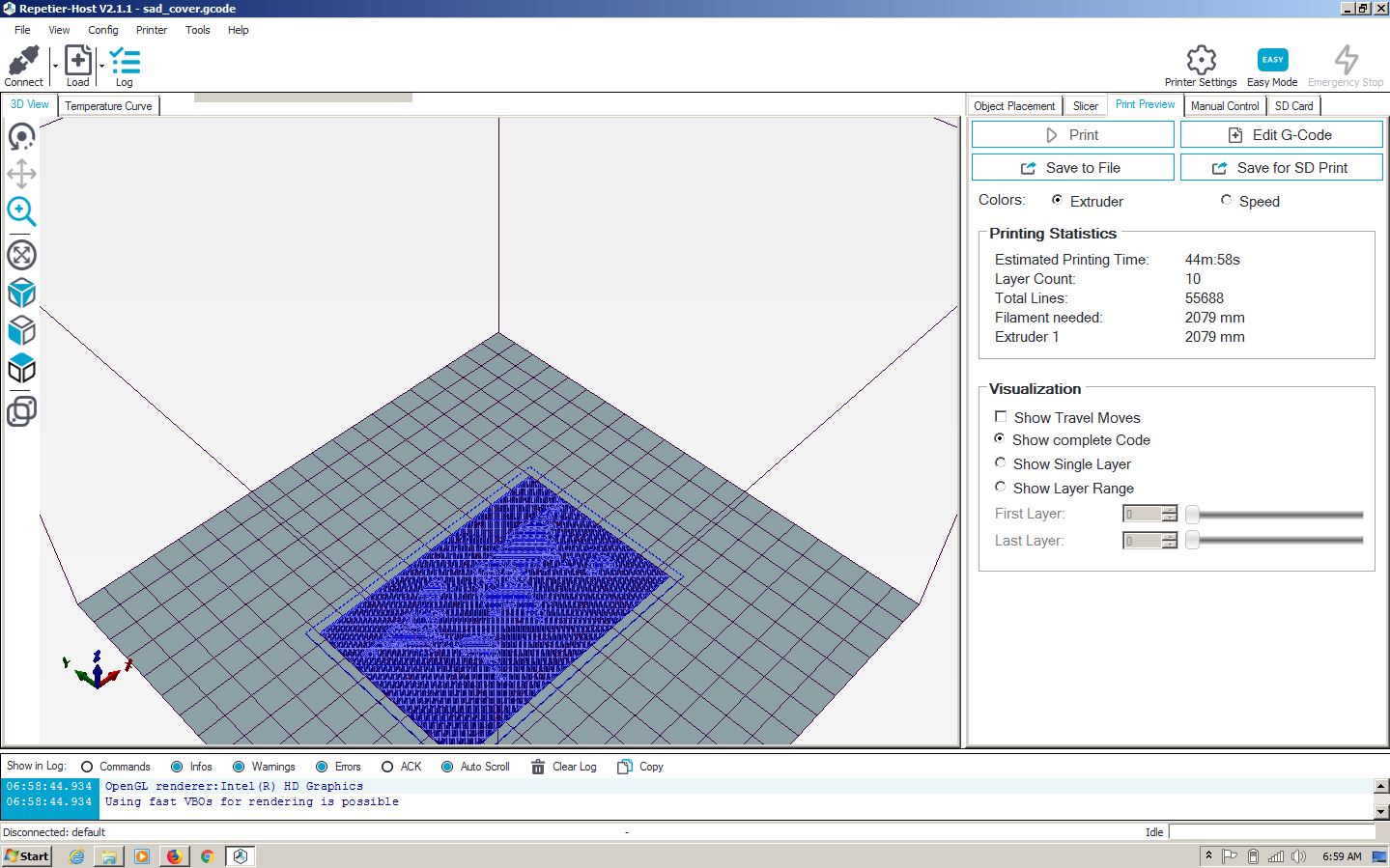Switch to Object Placement tab
This screenshot has width=1390, height=868.
(1014, 106)
